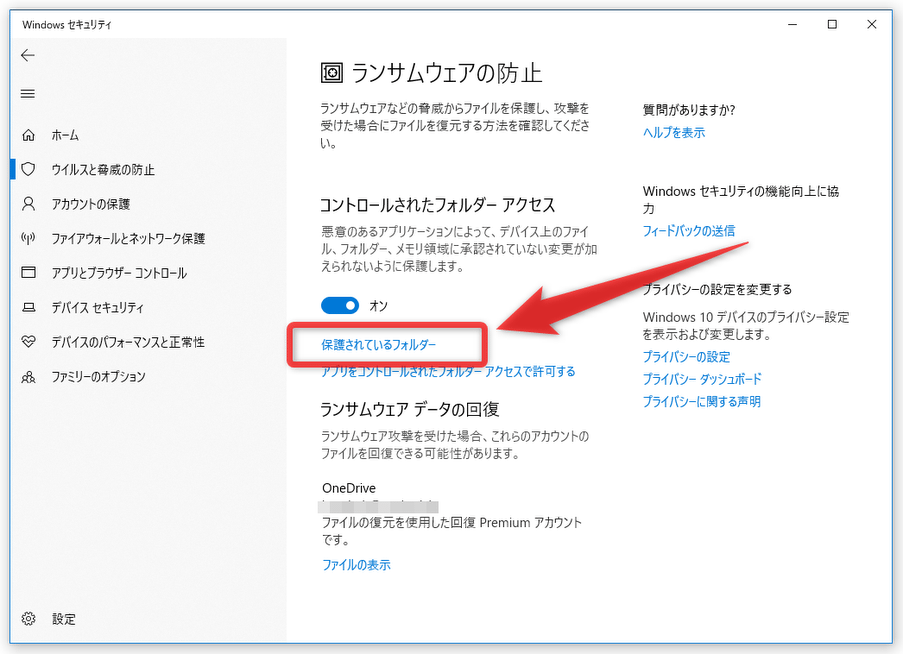Click the OneDrive label
This screenshot has height=654, width=903.
click(349, 488)
